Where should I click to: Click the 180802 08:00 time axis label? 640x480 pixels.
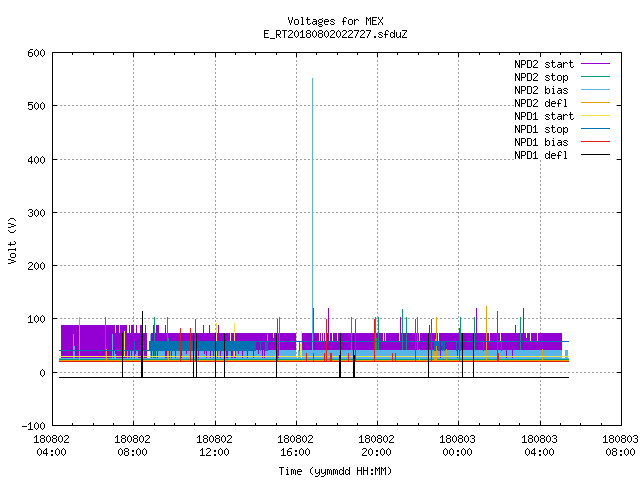(132, 445)
